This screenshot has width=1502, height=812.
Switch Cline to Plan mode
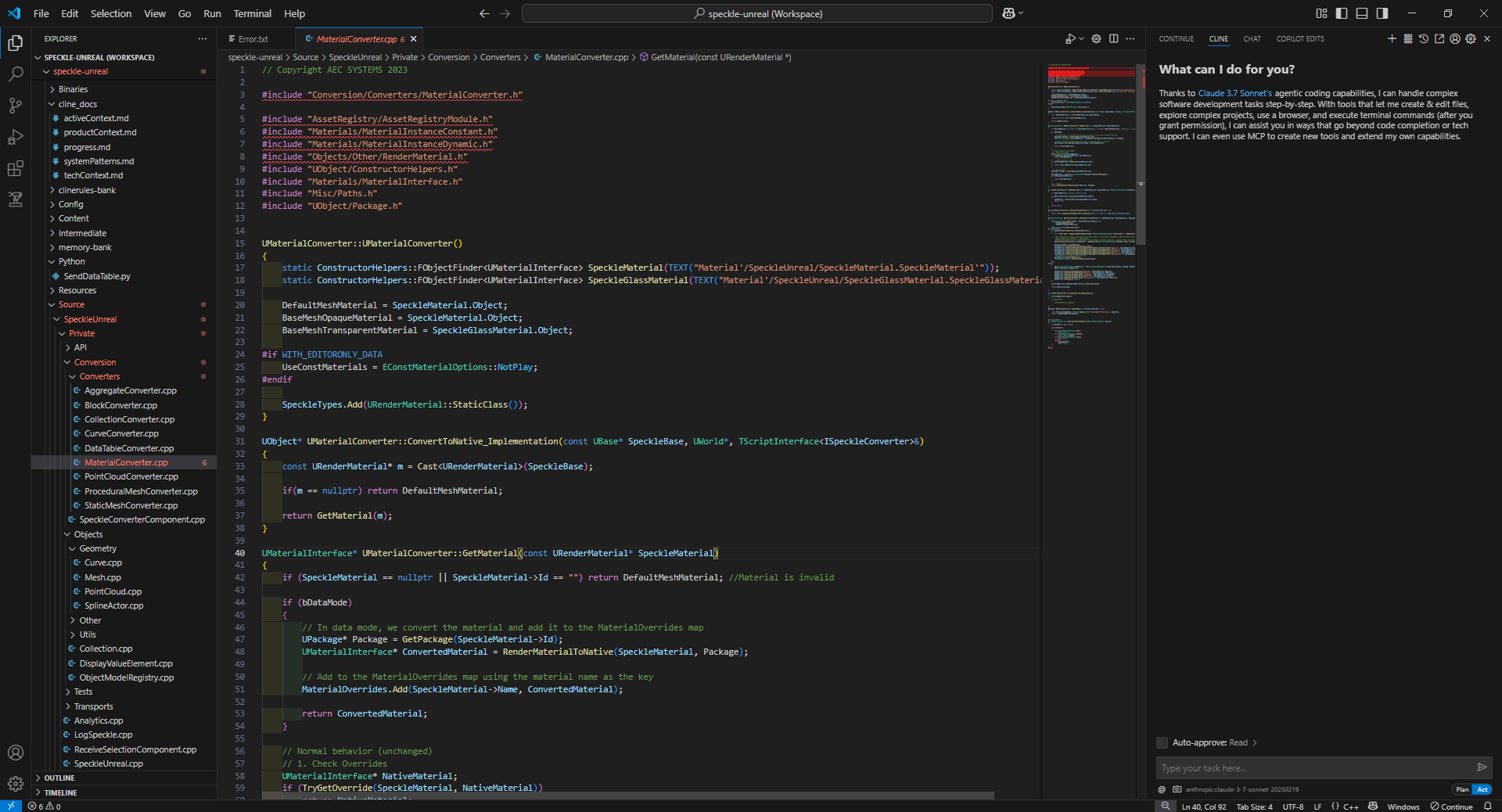[x=1461, y=789]
